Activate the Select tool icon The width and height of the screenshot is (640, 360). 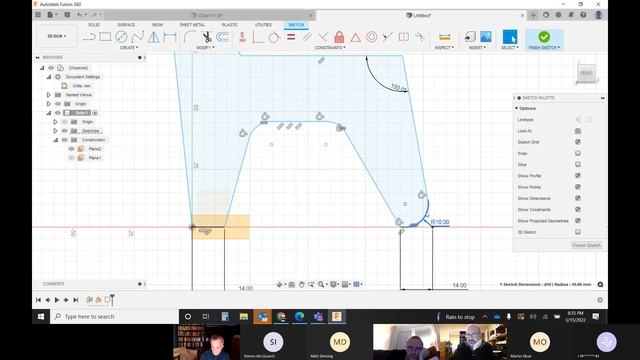coord(510,37)
